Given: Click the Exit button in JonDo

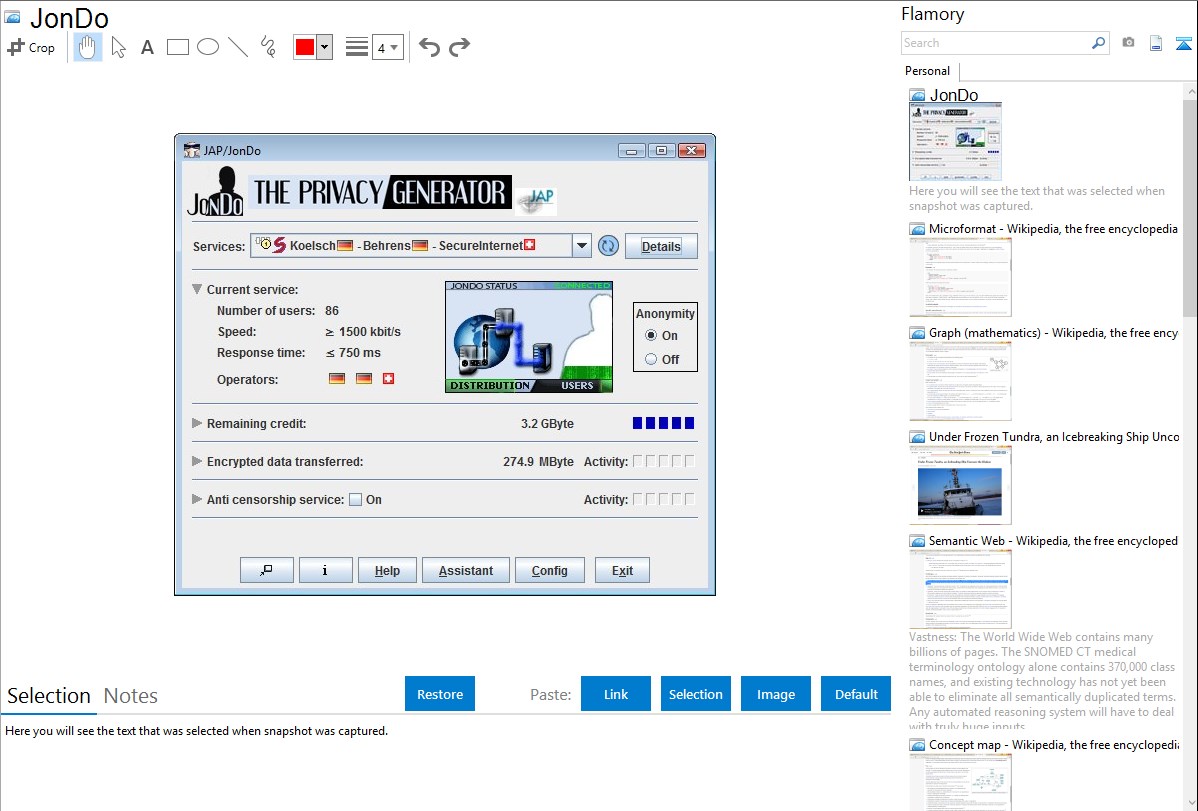Looking at the screenshot, I should (x=622, y=570).
